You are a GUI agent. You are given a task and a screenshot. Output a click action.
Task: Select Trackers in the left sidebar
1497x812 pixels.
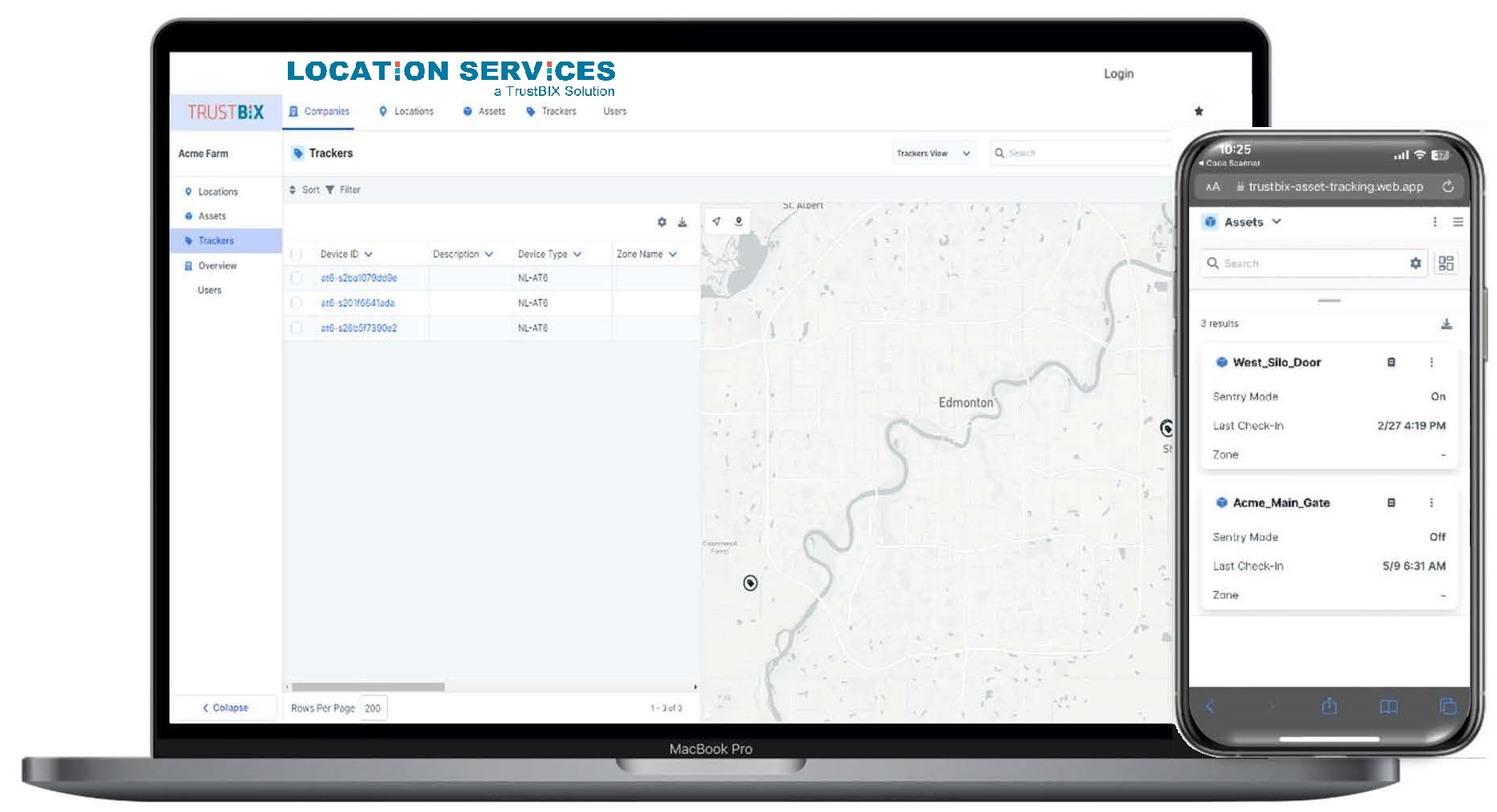click(226, 241)
